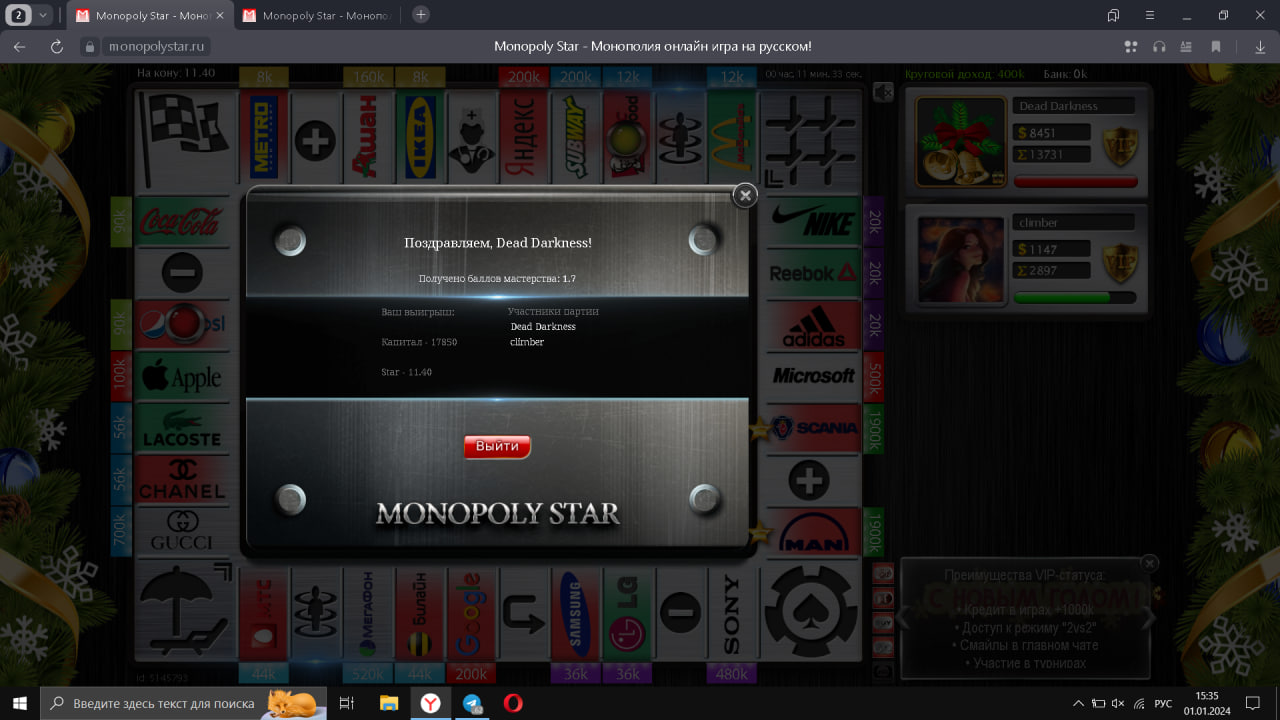Screen dimensions: 1280x720
Task: Select the Scania board cell
Action: point(814,428)
